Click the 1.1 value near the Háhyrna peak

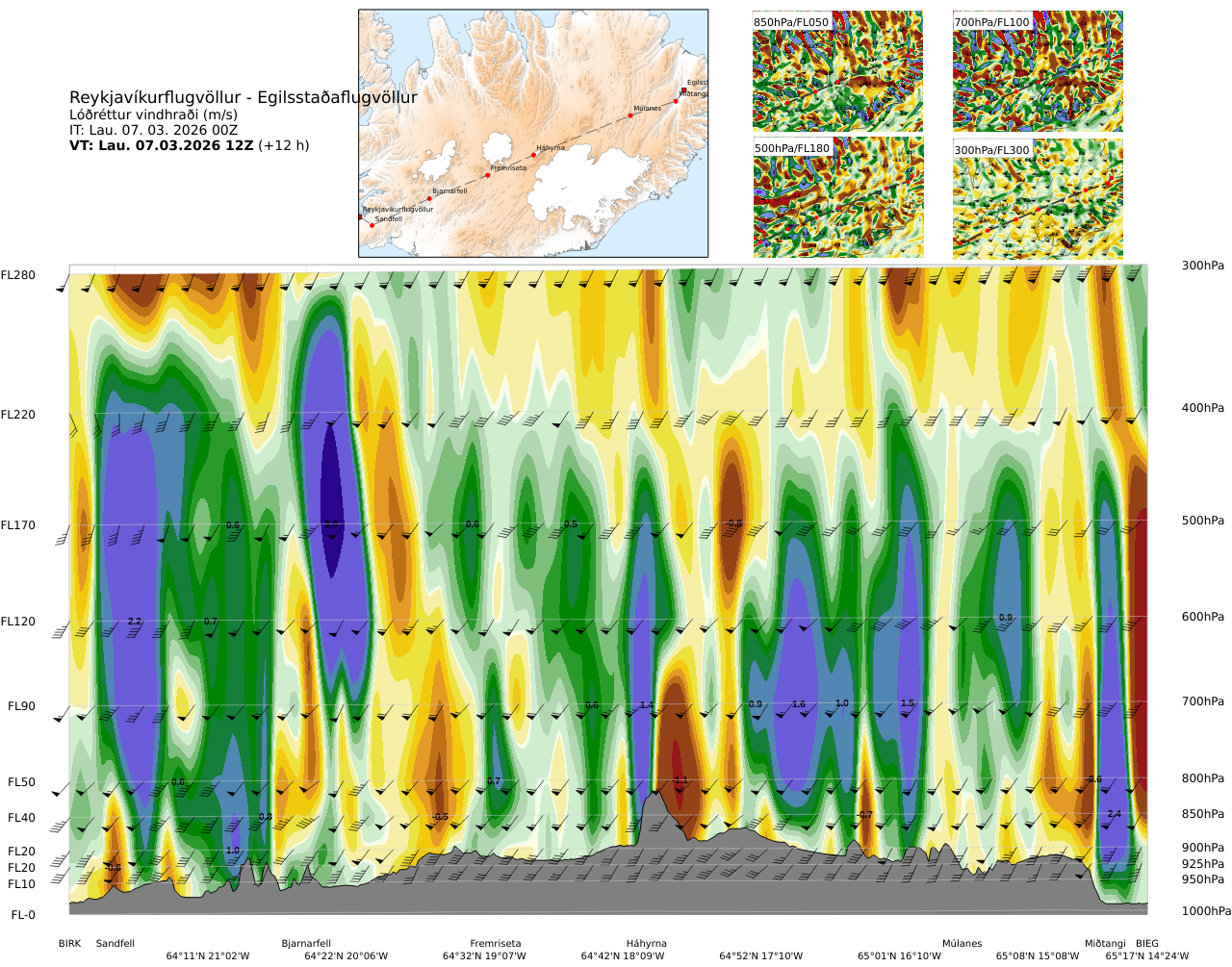pyautogui.click(x=681, y=780)
